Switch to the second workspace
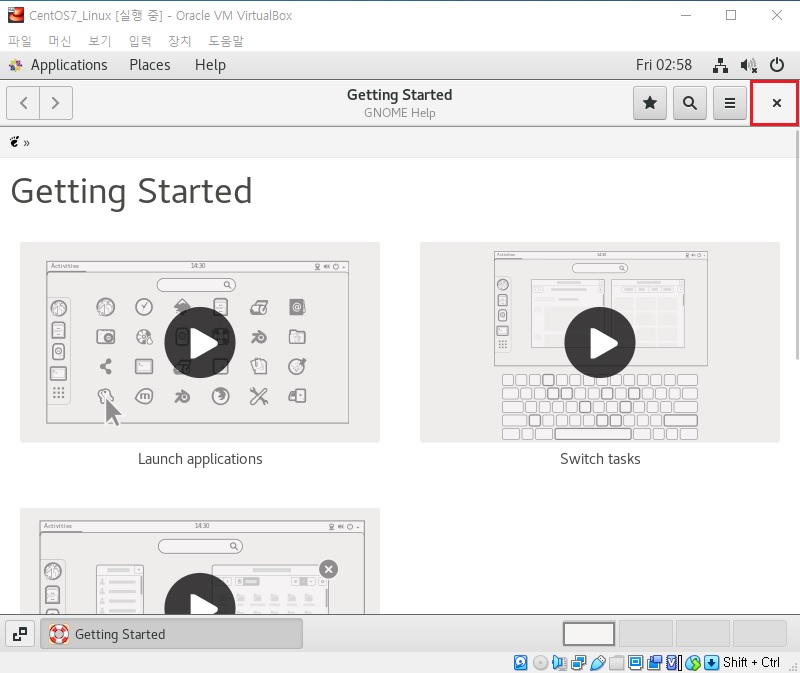 (645, 634)
